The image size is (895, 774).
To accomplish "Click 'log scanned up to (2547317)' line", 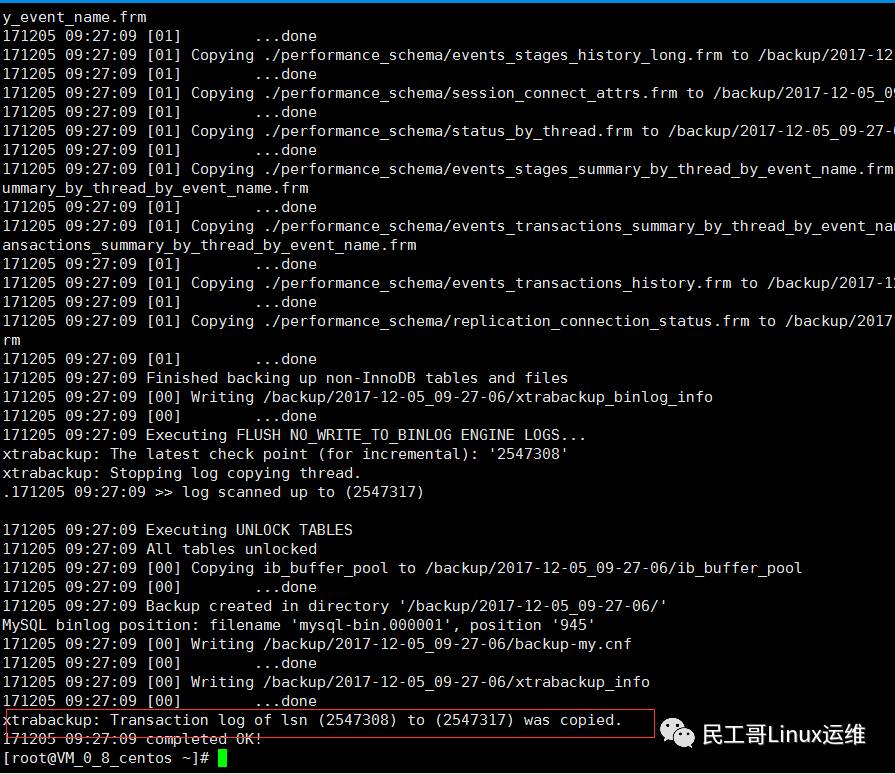I will [x=213, y=492].
